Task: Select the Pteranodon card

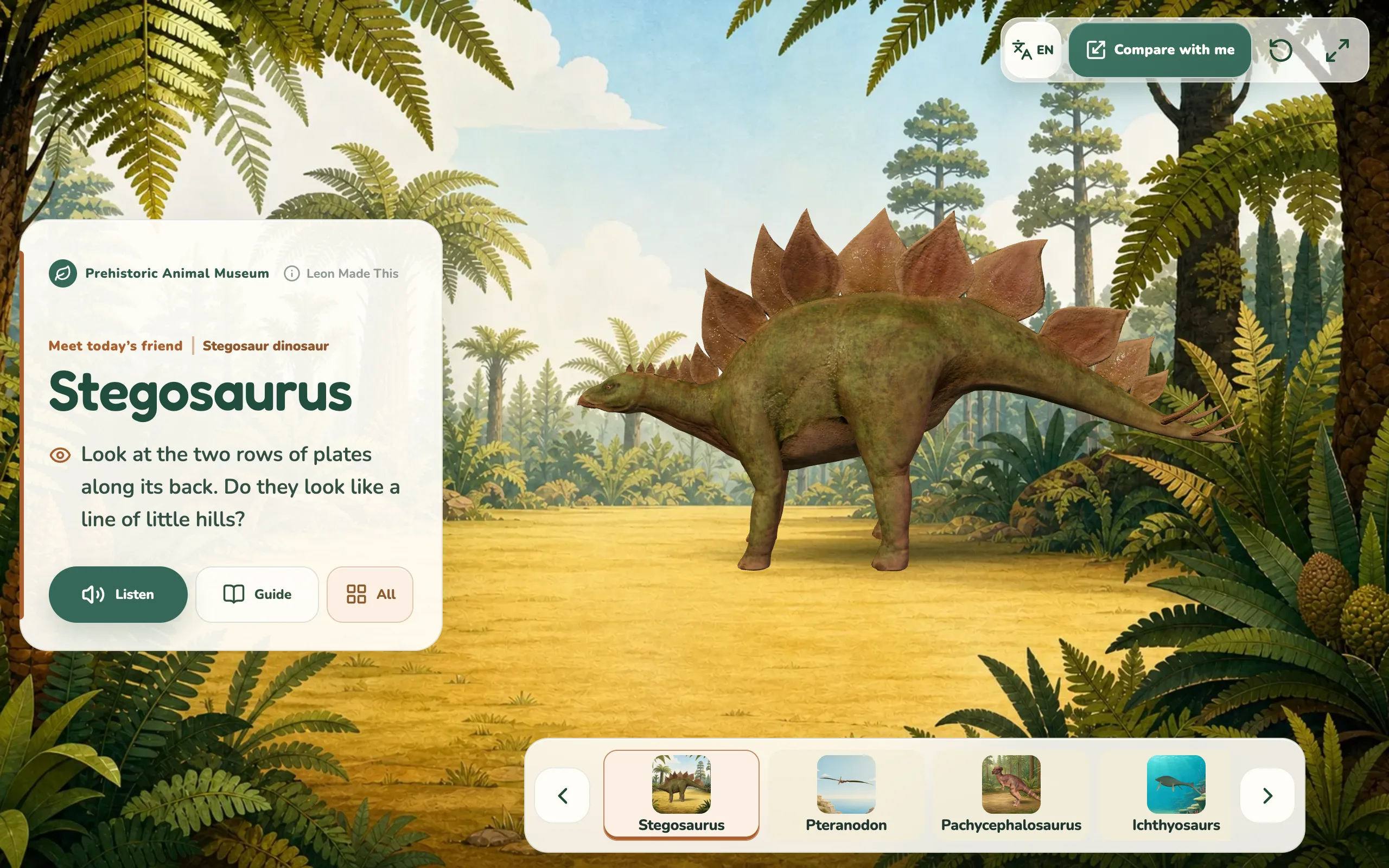Action: [x=846, y=795]
